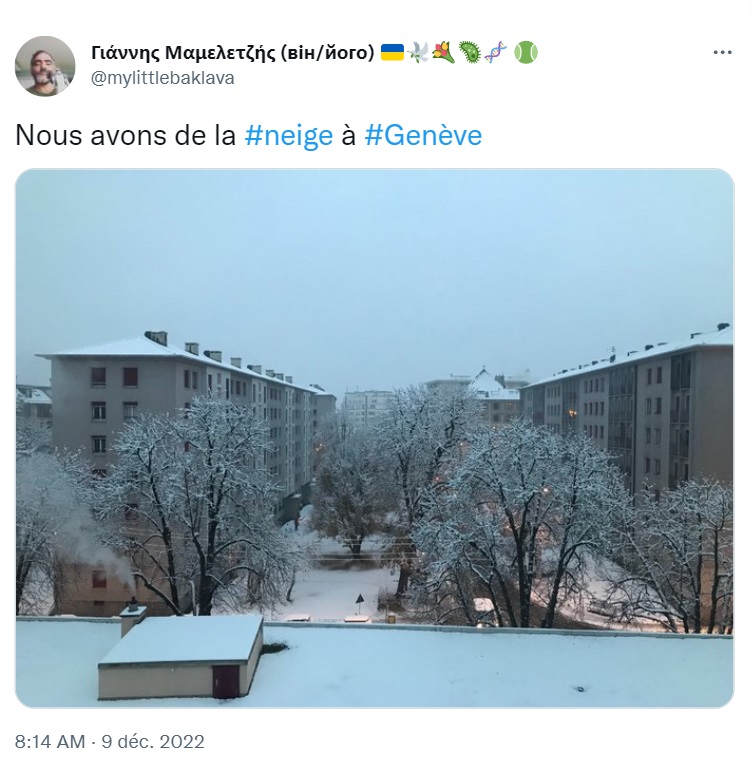Open the 8:14 AM timestamp link
This screenshot has width=752, height=766.
(50, 742)
